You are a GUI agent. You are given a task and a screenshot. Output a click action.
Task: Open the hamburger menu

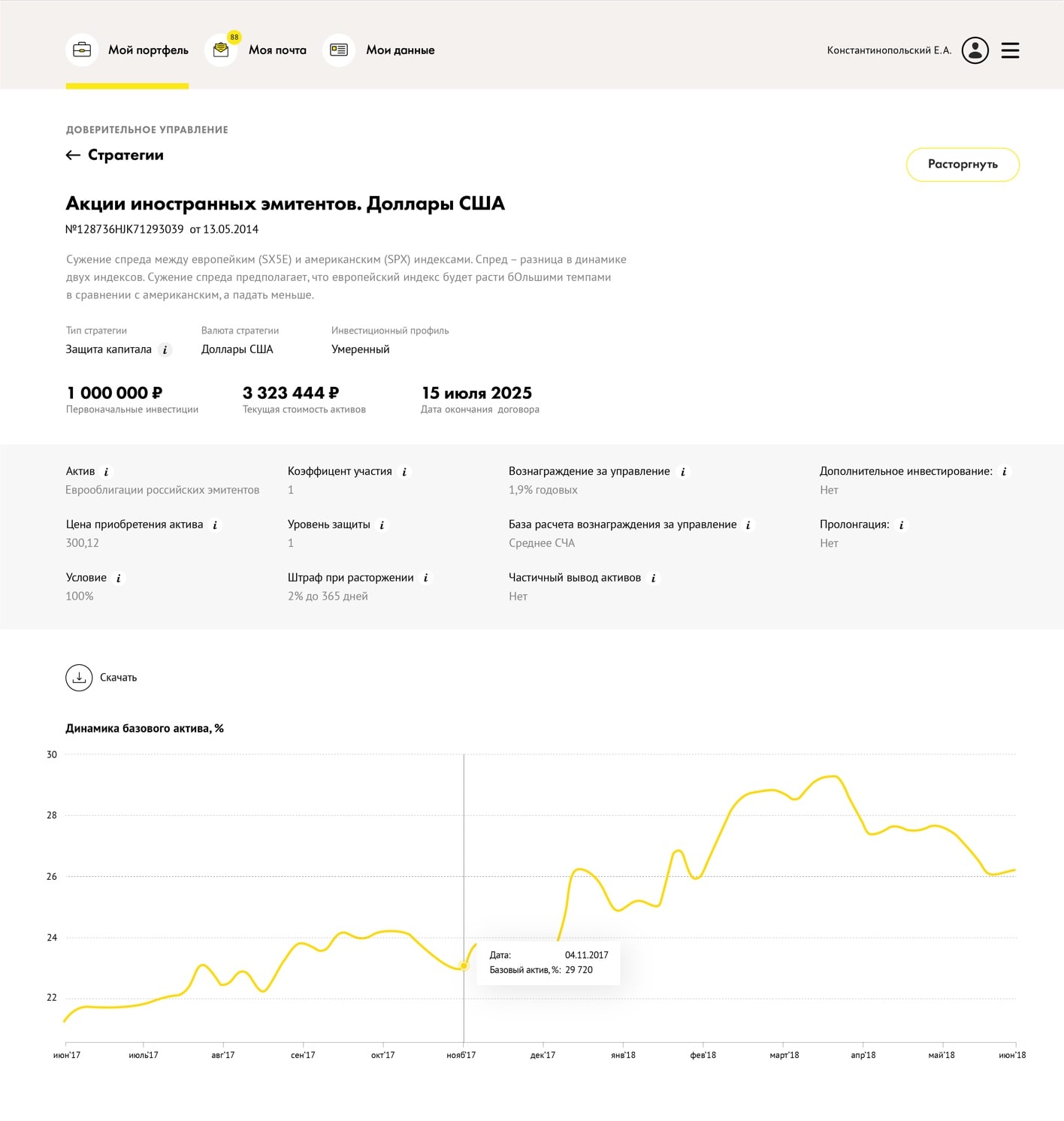(x=1011, y=50)
